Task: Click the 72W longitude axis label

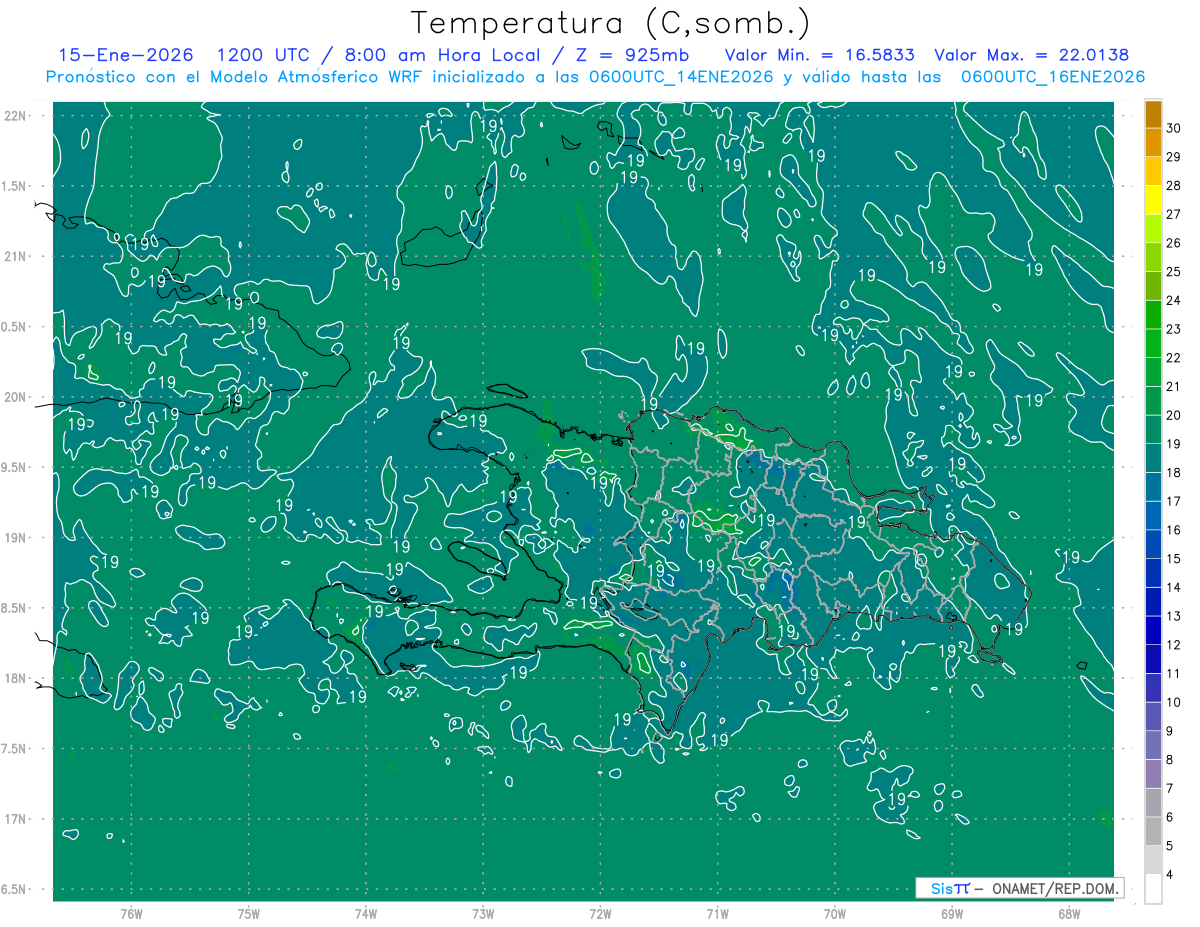Action: pyautogui.click(x=600, y=913)
